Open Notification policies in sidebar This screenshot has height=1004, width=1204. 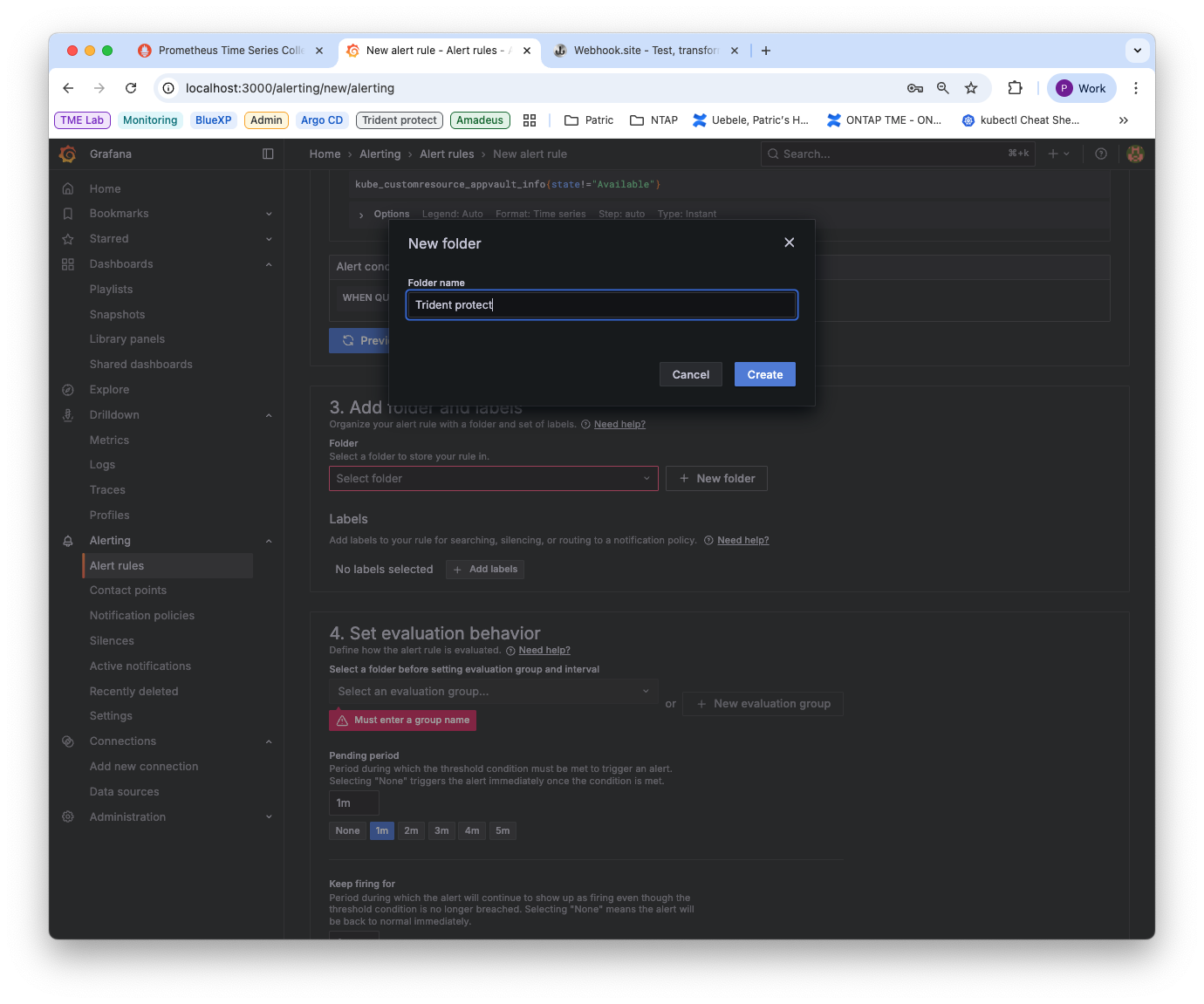click(x=141, y=615)
